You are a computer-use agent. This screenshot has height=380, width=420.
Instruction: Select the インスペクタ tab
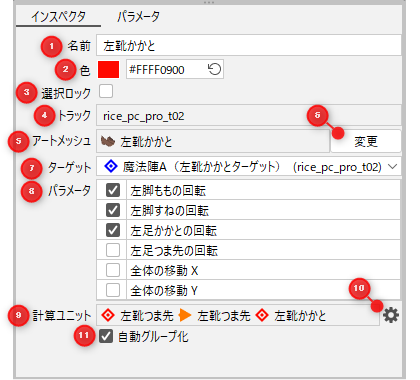[58, 16]
